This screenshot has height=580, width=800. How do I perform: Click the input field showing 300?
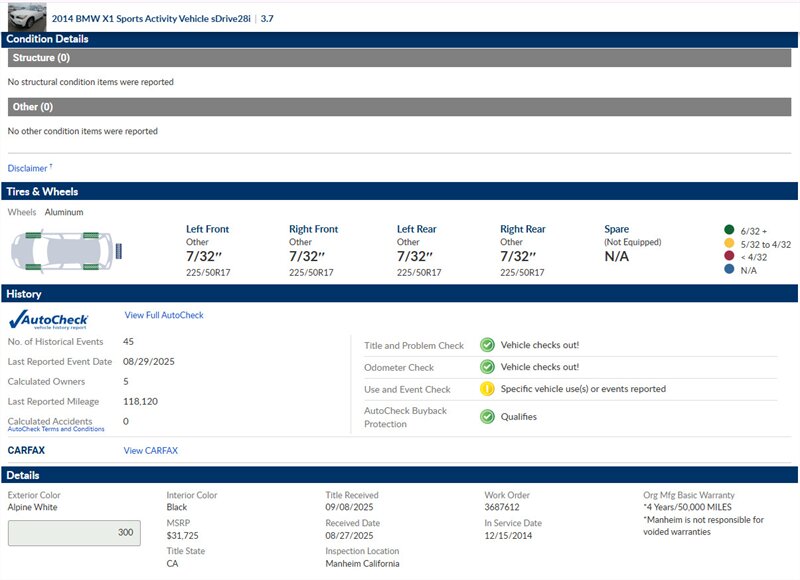click(73, 533)
